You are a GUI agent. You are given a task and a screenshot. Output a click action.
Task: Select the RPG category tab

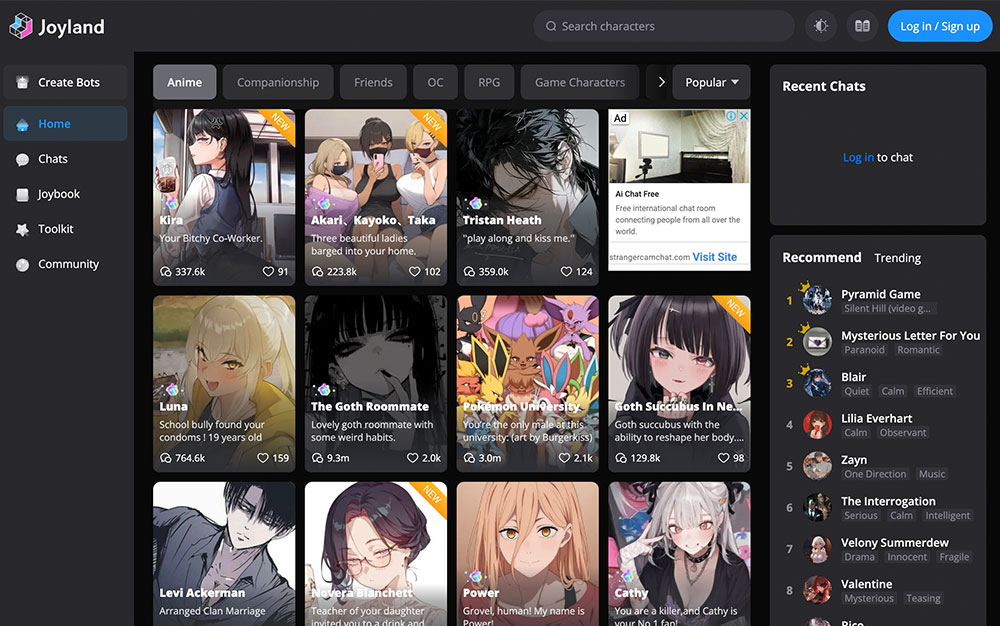coord(489,82)
